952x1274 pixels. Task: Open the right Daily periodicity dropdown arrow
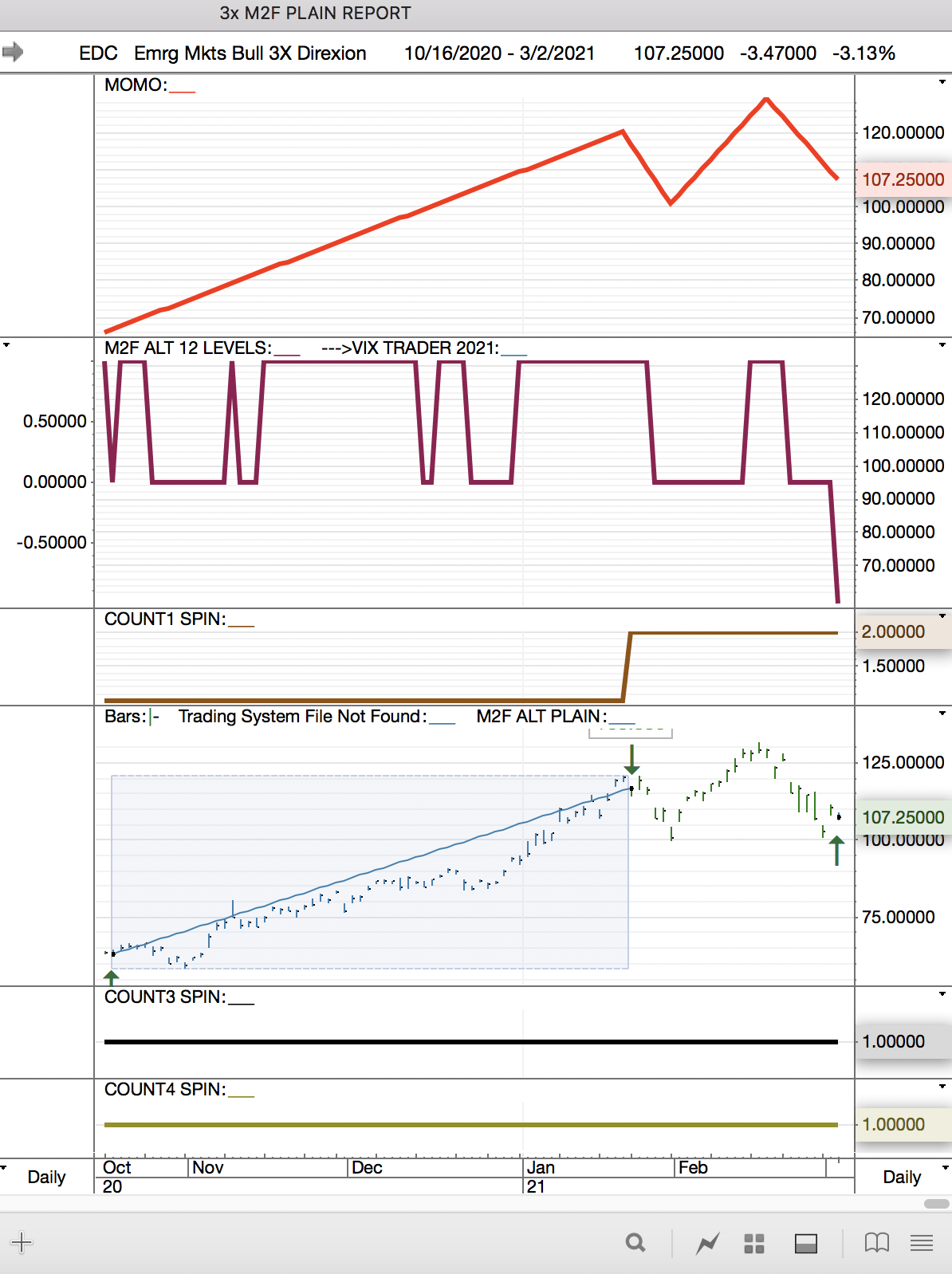[x=946, y=1168]
